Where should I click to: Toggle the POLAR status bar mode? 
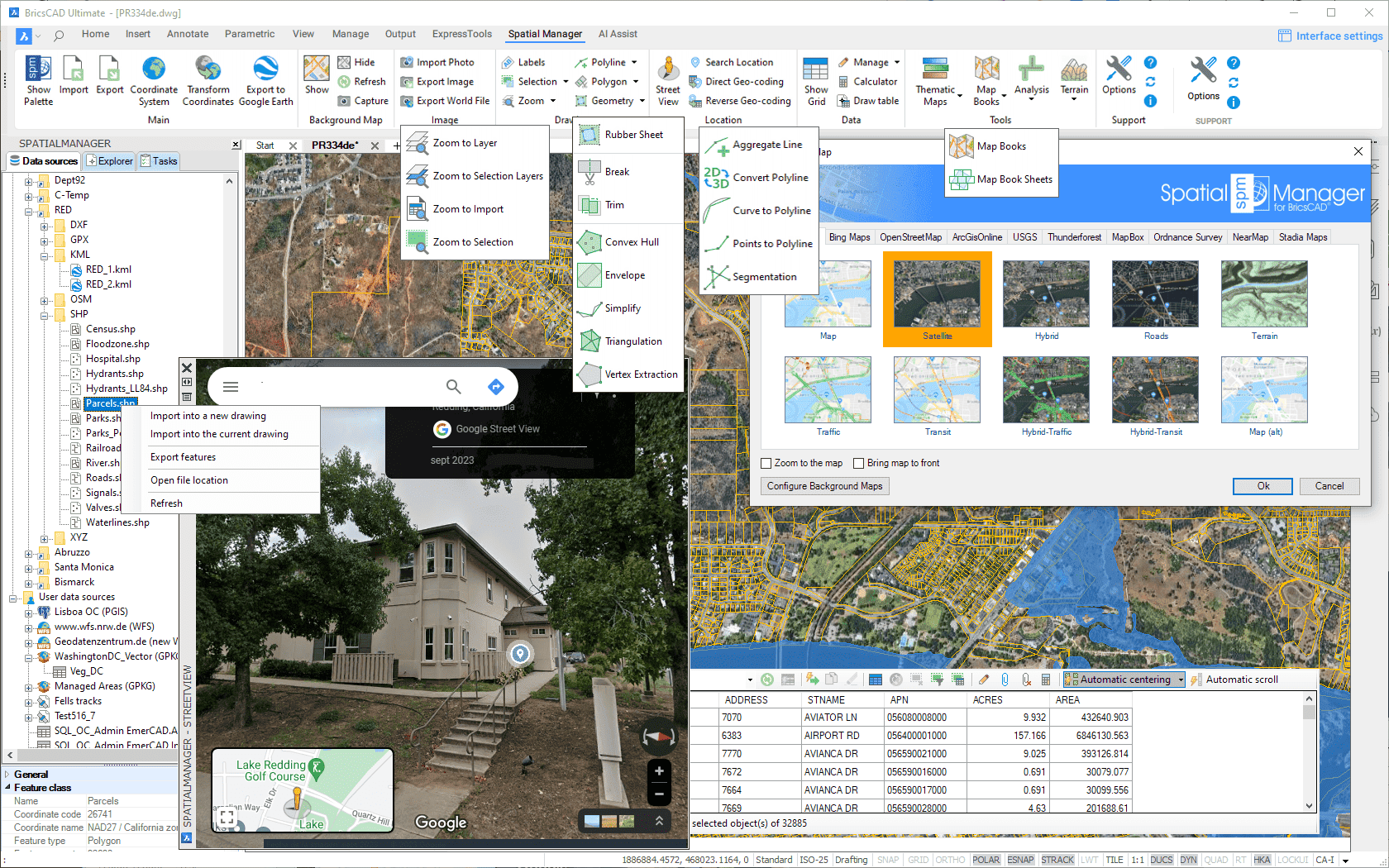(x=986, y=860)
